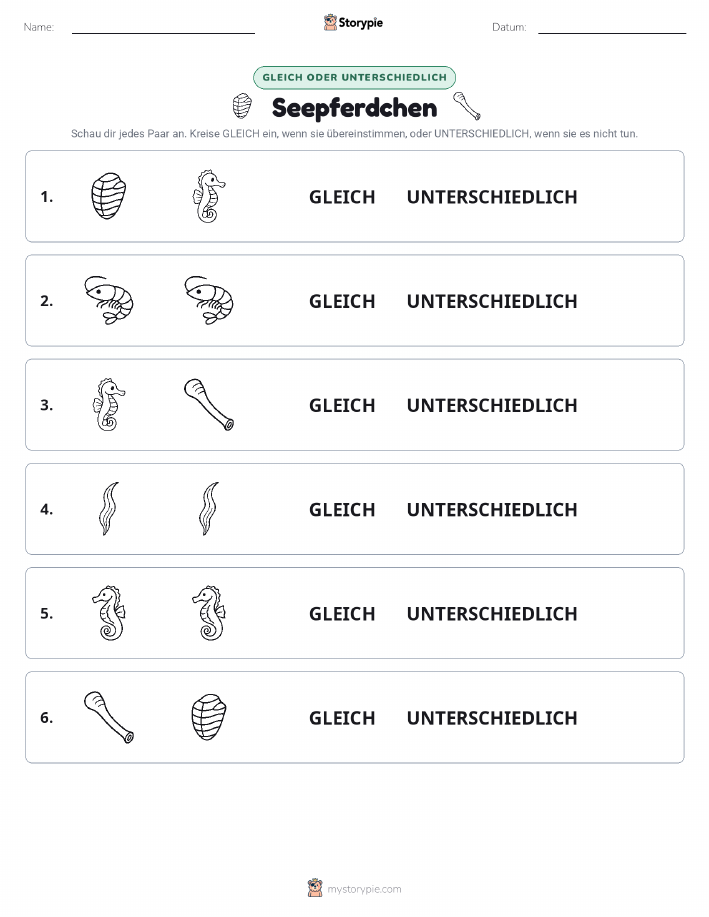Select the right seahorse in row 5

point(209,613)
